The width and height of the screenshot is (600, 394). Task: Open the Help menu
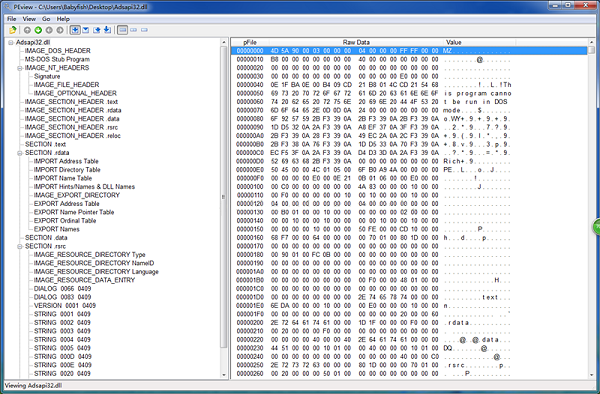pos(63,19)
